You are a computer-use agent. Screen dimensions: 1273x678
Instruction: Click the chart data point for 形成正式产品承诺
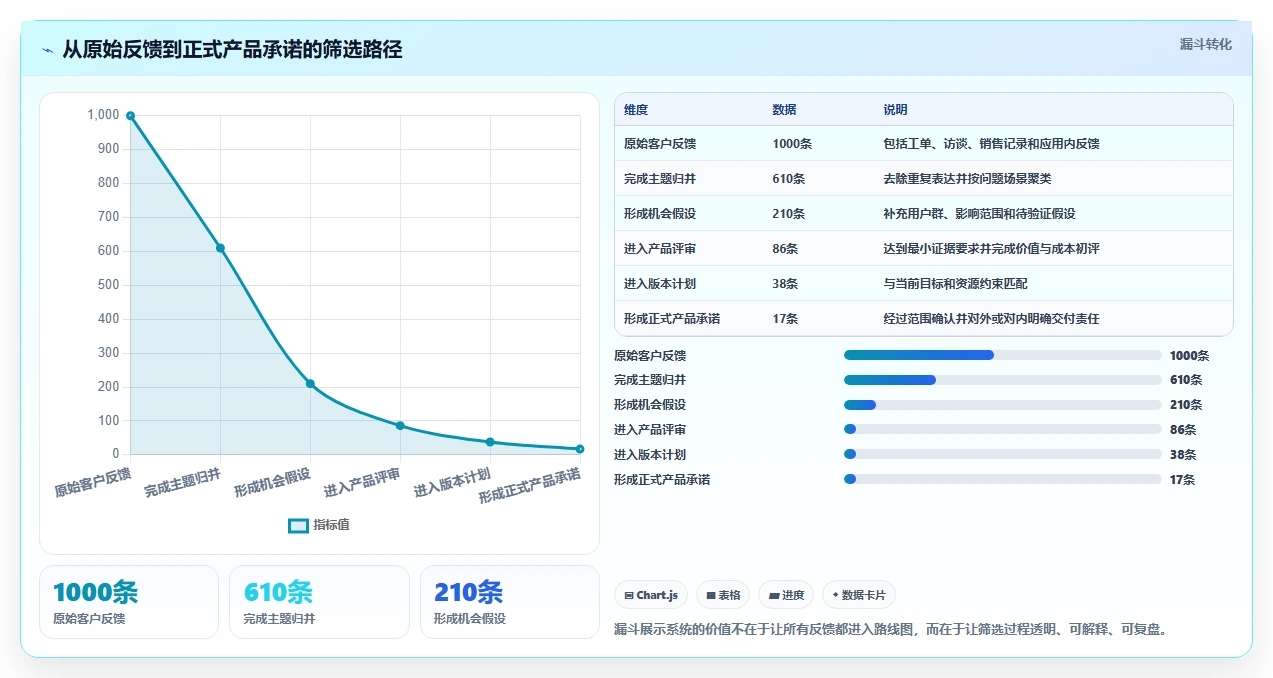[x=580, y=449]
